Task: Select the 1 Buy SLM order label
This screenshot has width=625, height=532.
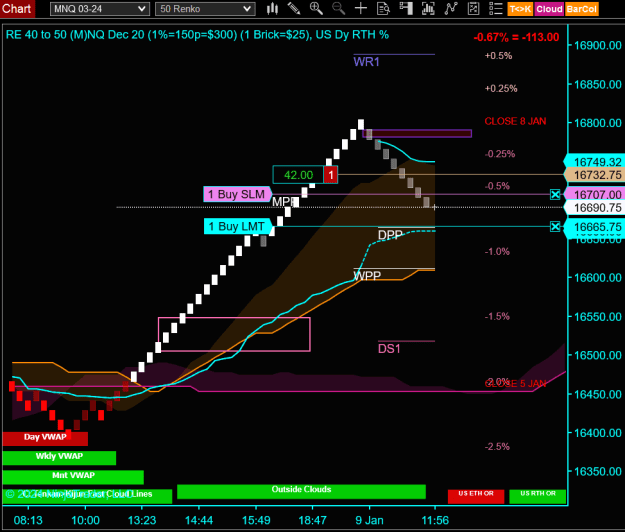Action: pyautogui.click(x=237, y=194)
